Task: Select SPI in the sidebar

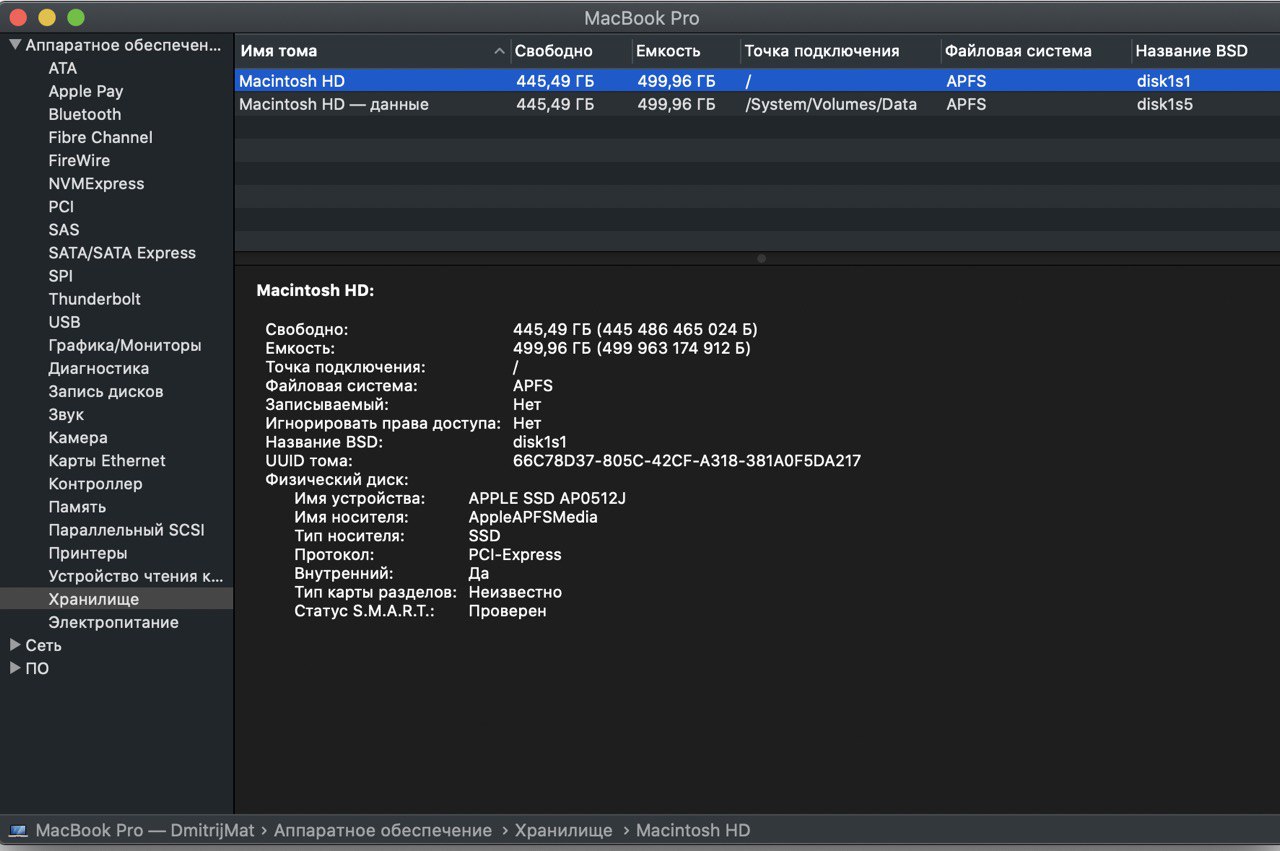Action: point(61,276)
